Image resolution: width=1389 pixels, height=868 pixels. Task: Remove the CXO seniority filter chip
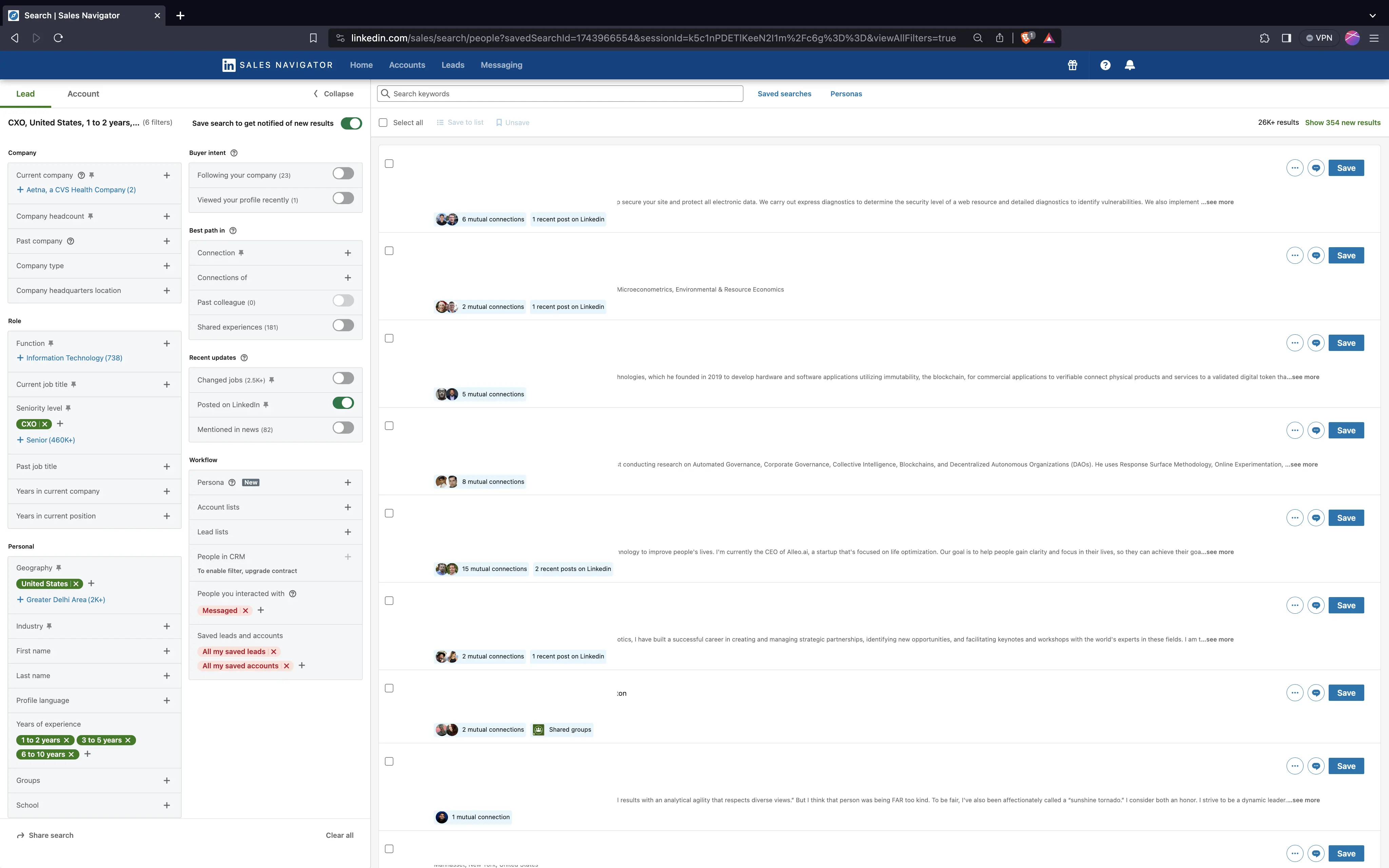45,424
